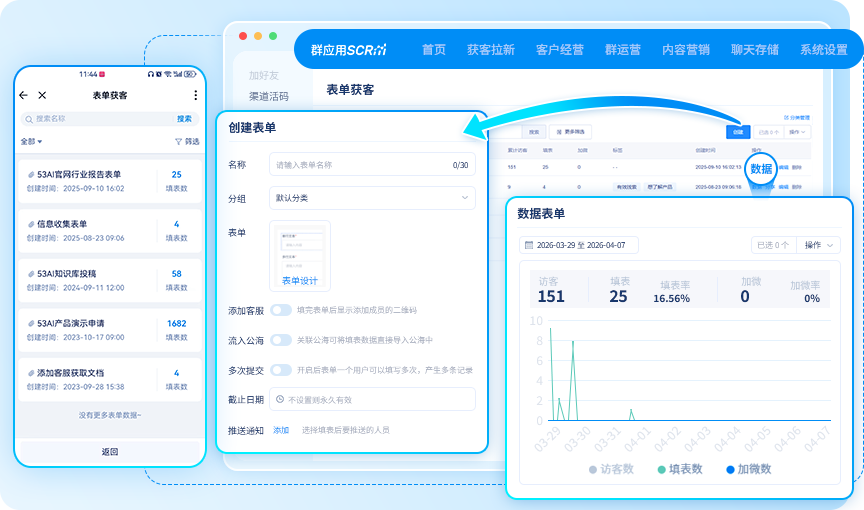Open date range 2026-03-29 至 2026-04-07 picker
Screen dimensions: 864x510
point(579,245)
